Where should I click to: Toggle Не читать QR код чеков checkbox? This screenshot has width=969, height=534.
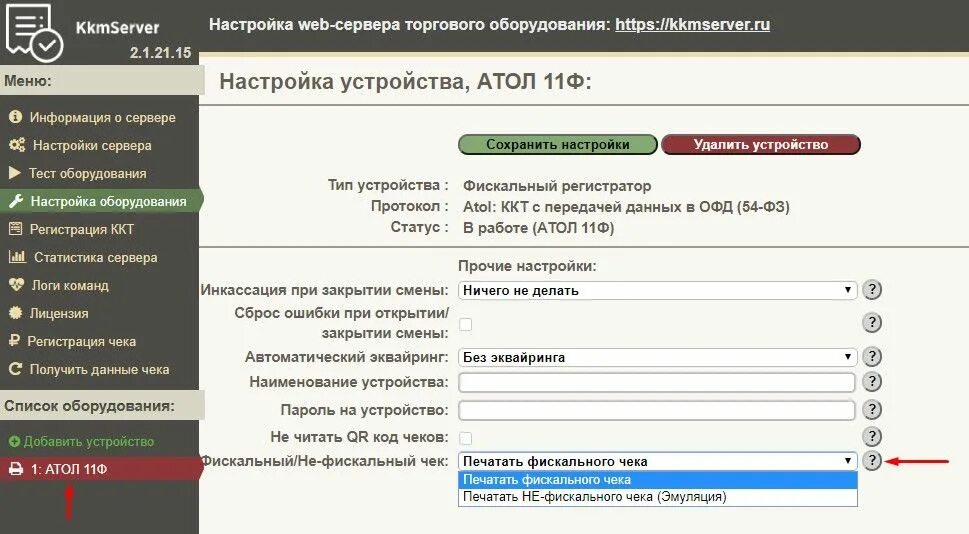point(465,438)
